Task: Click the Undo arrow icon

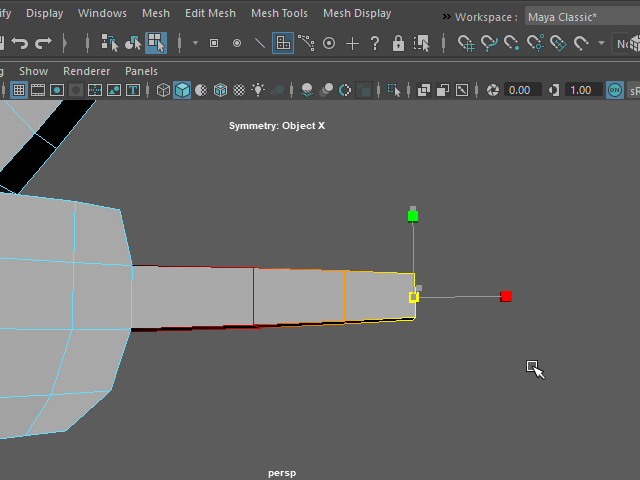Action: (19, 44)
